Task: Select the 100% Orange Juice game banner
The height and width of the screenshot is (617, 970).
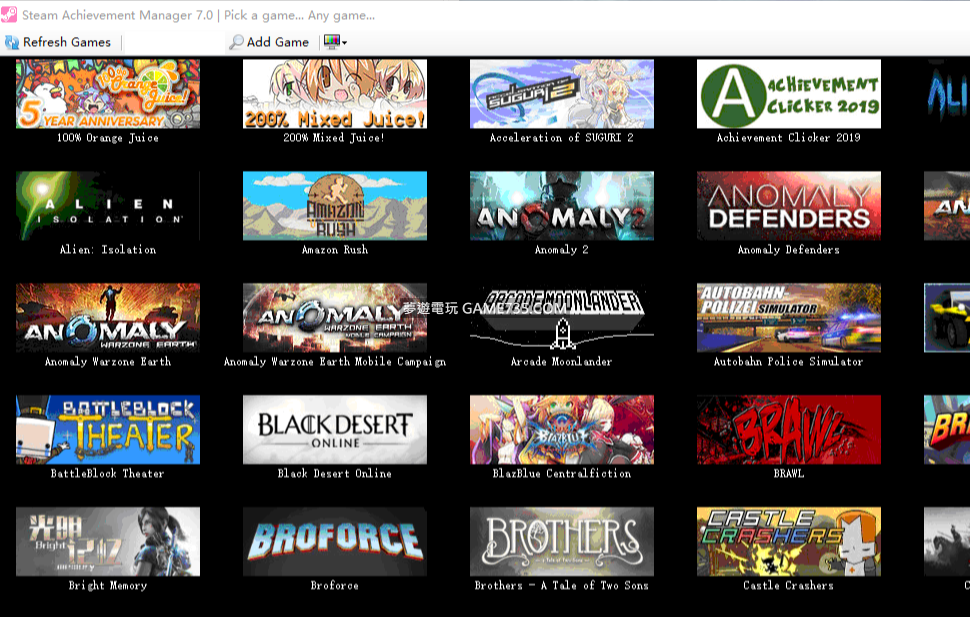Action: click(x=108, y=93)
